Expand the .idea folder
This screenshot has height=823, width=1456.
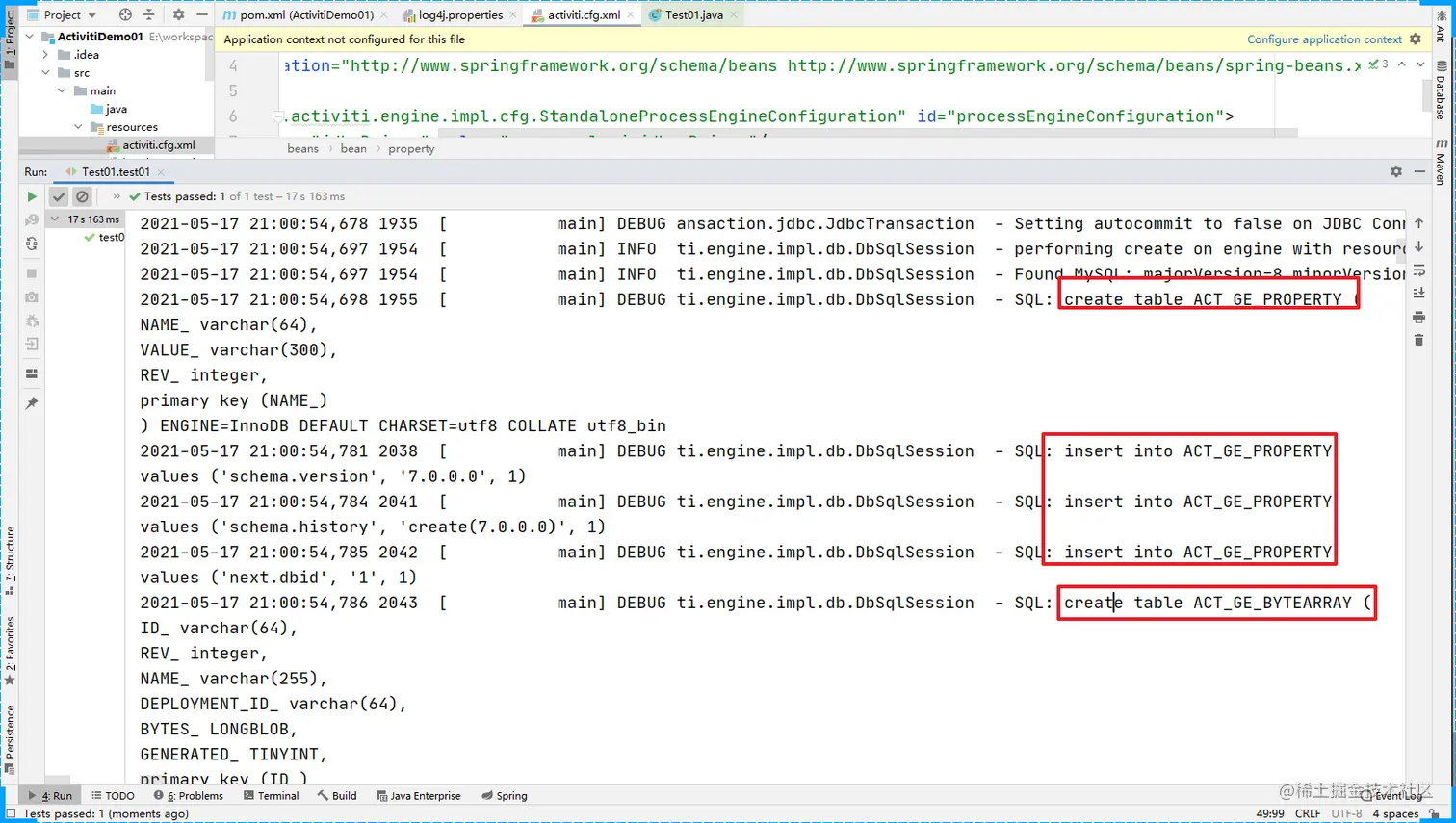pyautogui.click(x=45, y=55)
